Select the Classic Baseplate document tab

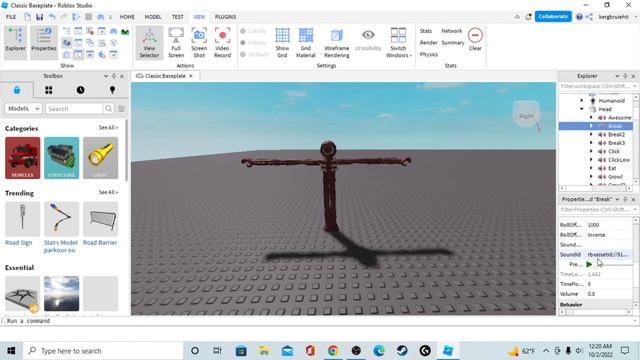(x=165, y=76)
